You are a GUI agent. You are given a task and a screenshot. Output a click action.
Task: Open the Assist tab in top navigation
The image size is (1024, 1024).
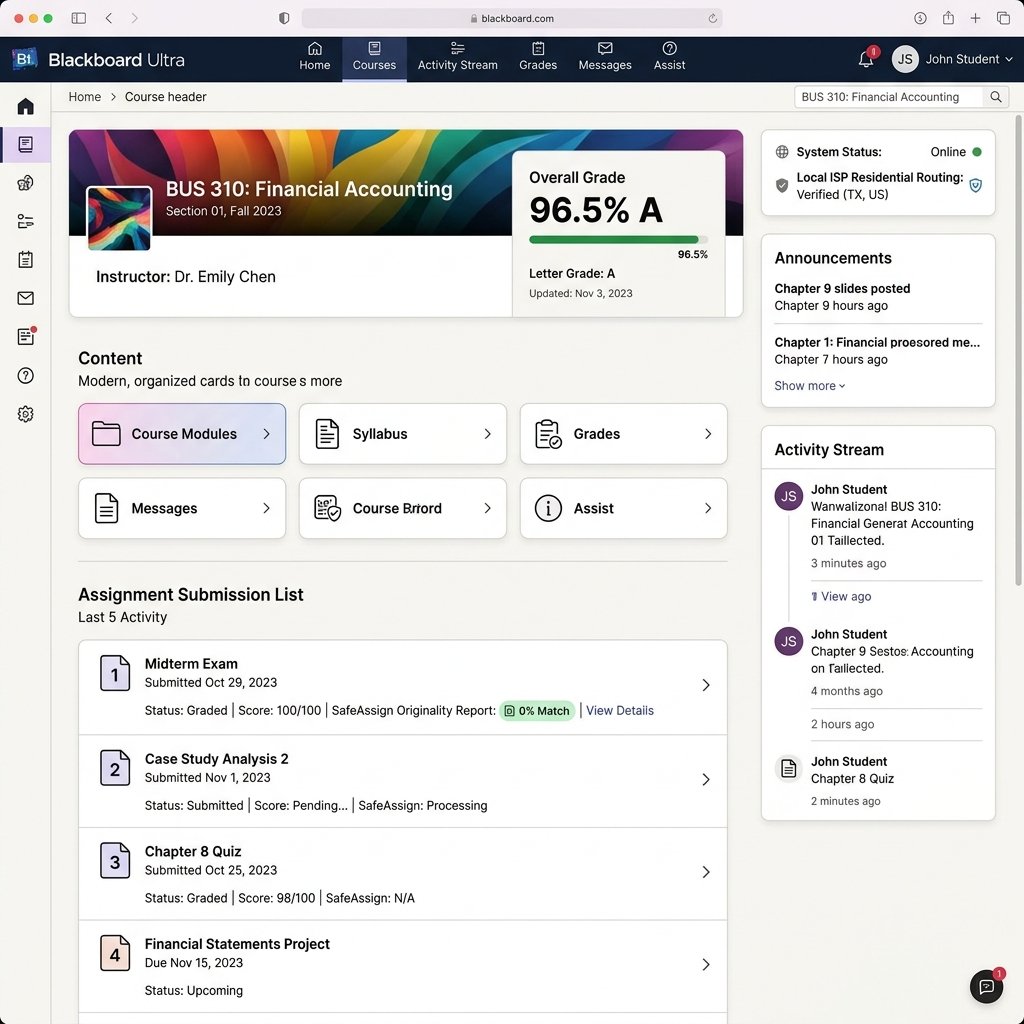669,57
